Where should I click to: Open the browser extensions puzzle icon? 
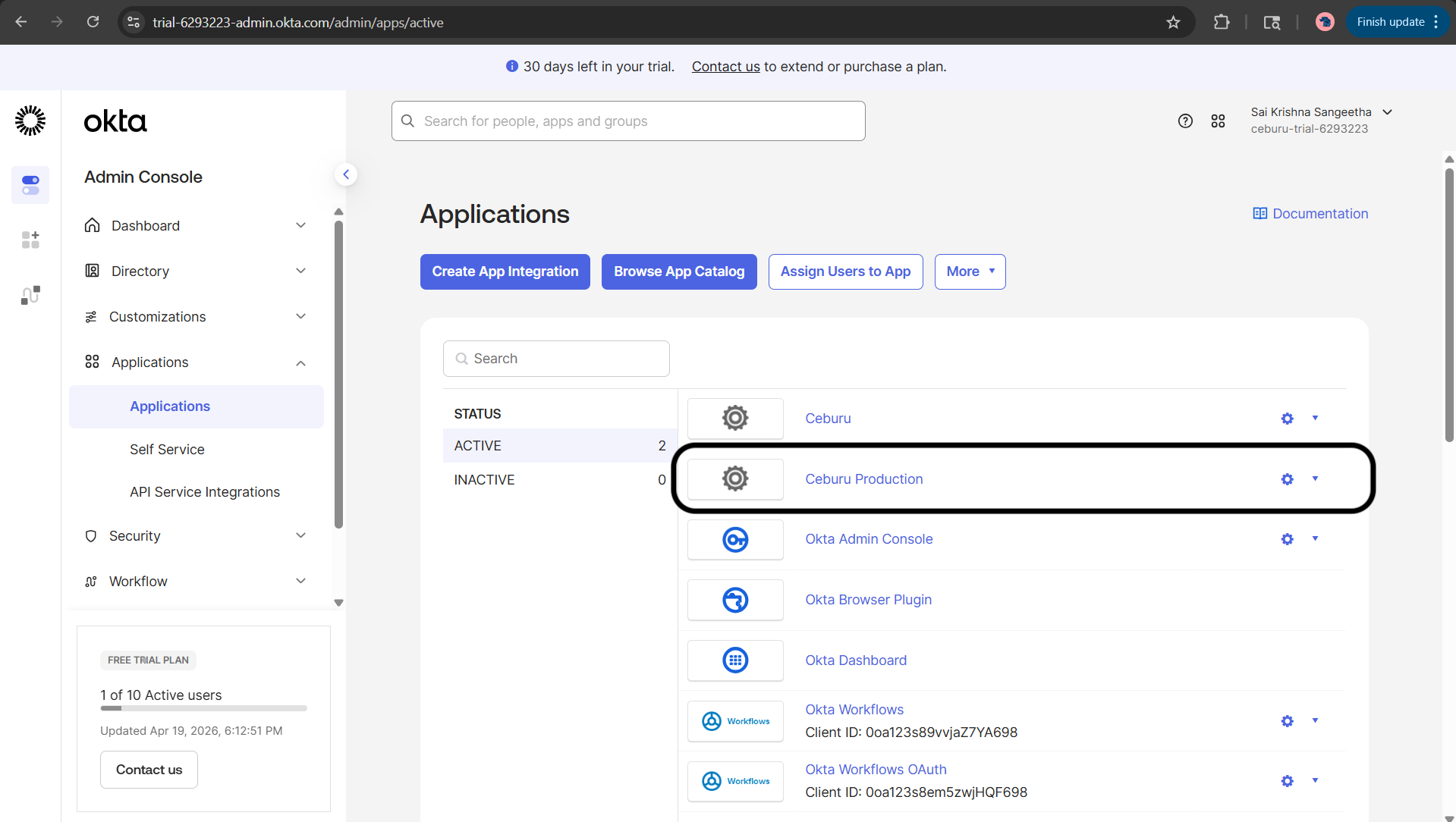point(1222,22)
